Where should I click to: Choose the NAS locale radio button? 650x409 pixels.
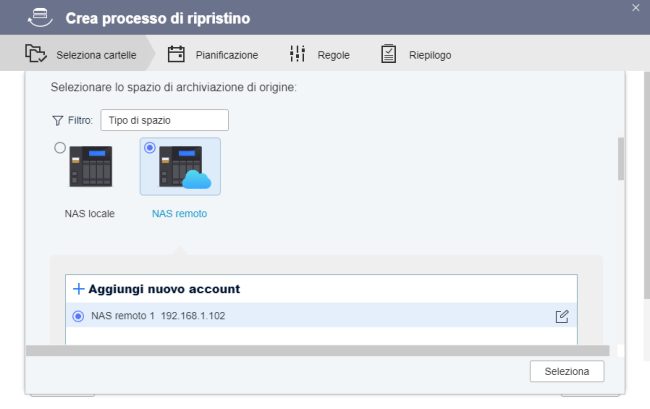click(x=60, y=148)
